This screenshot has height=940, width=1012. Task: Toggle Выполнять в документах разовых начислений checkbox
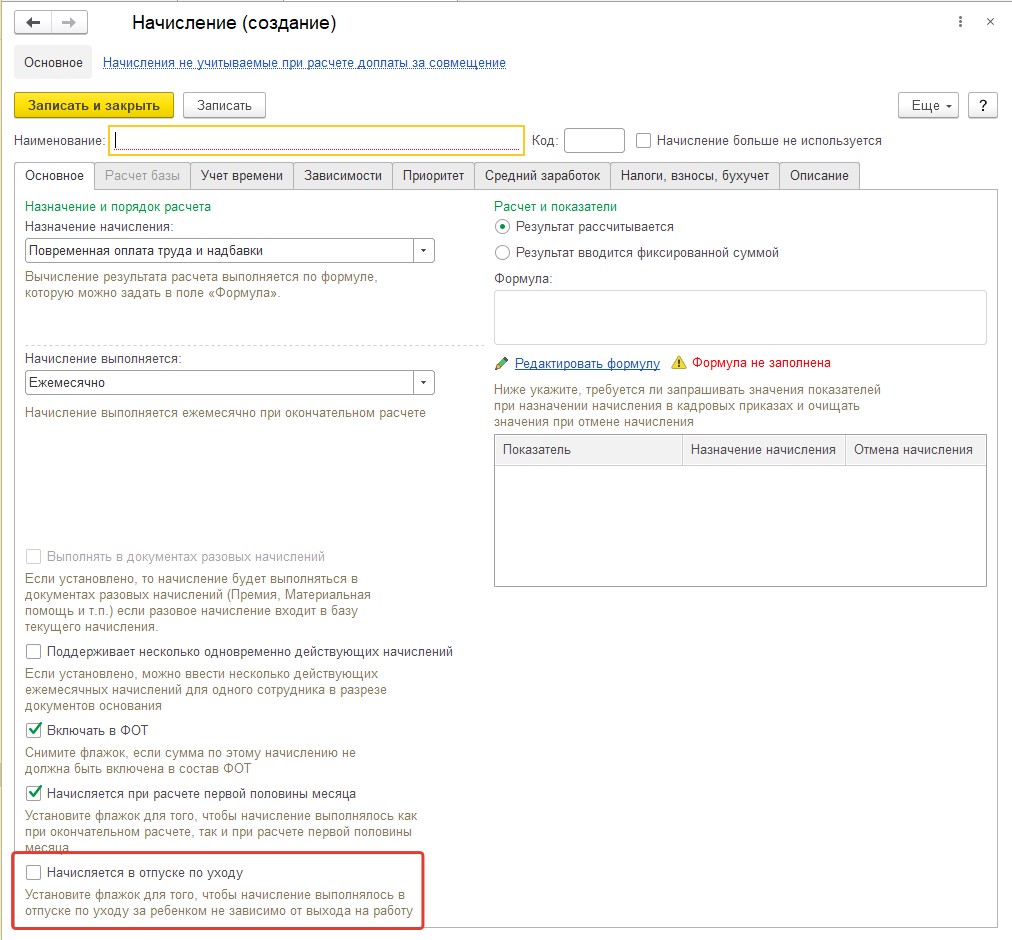pos(34,557)
